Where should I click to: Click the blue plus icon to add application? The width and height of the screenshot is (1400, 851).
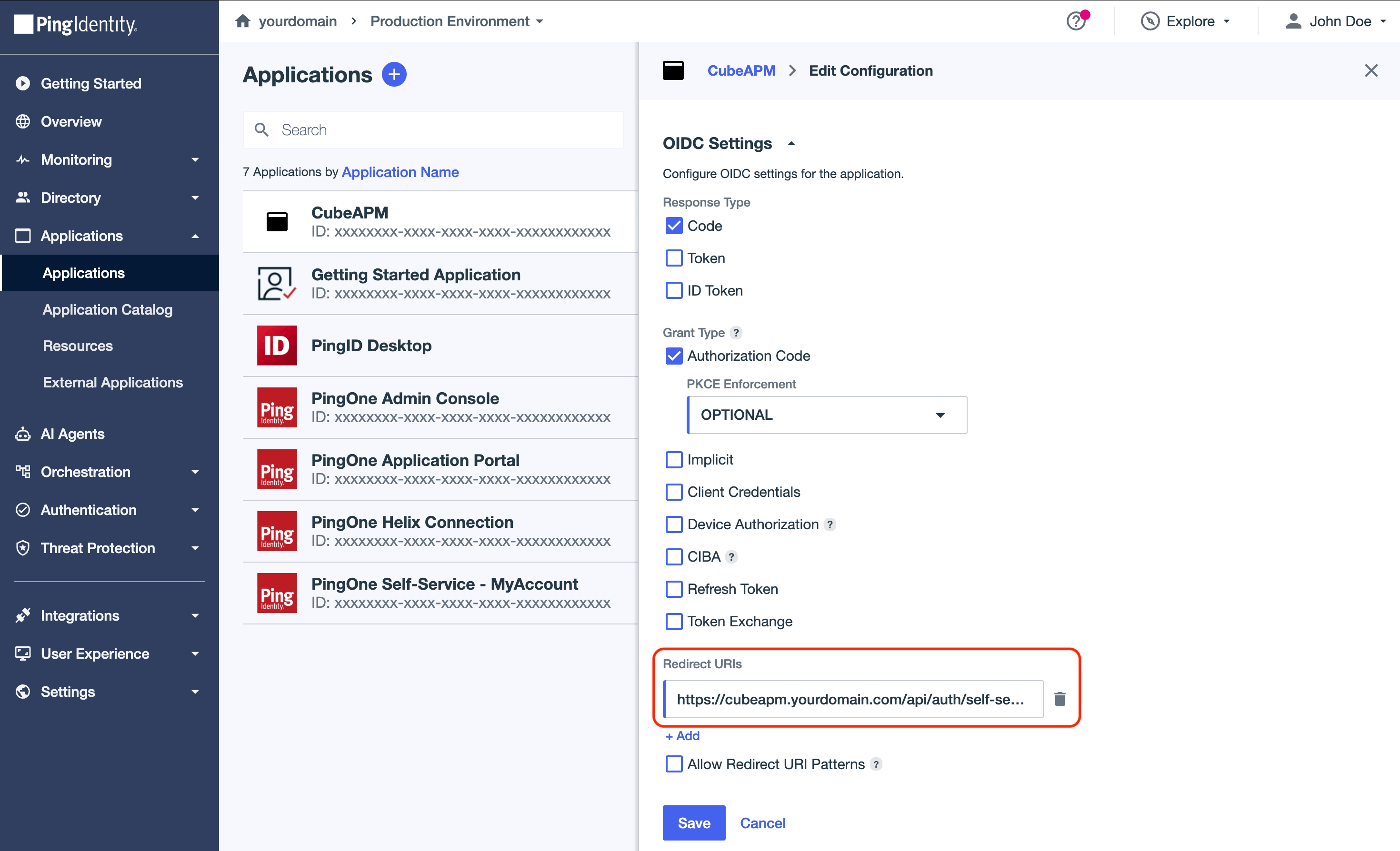tap(394, 74)
